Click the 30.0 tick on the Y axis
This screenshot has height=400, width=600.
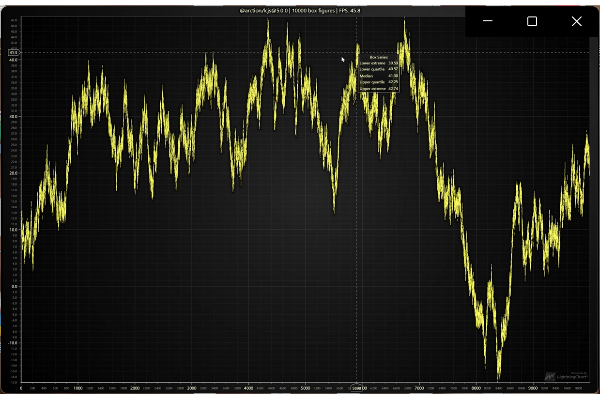click(14, 117)
